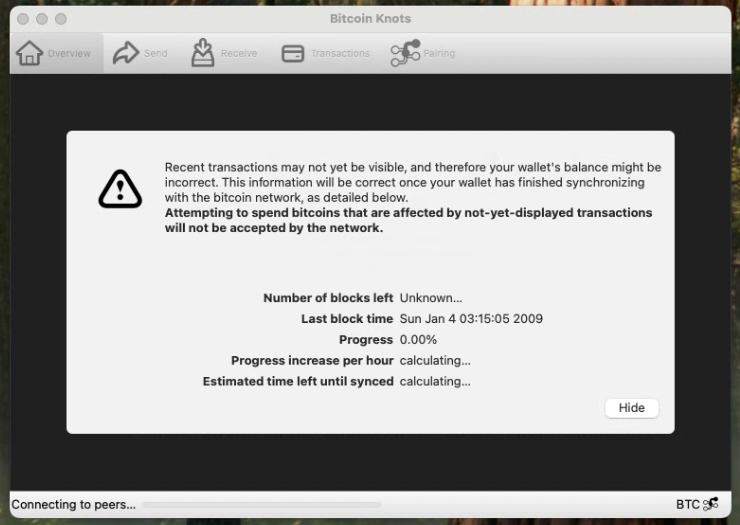Switch to the Send tab label
Viewport: 740px width, 525px height.
point(156,53)
